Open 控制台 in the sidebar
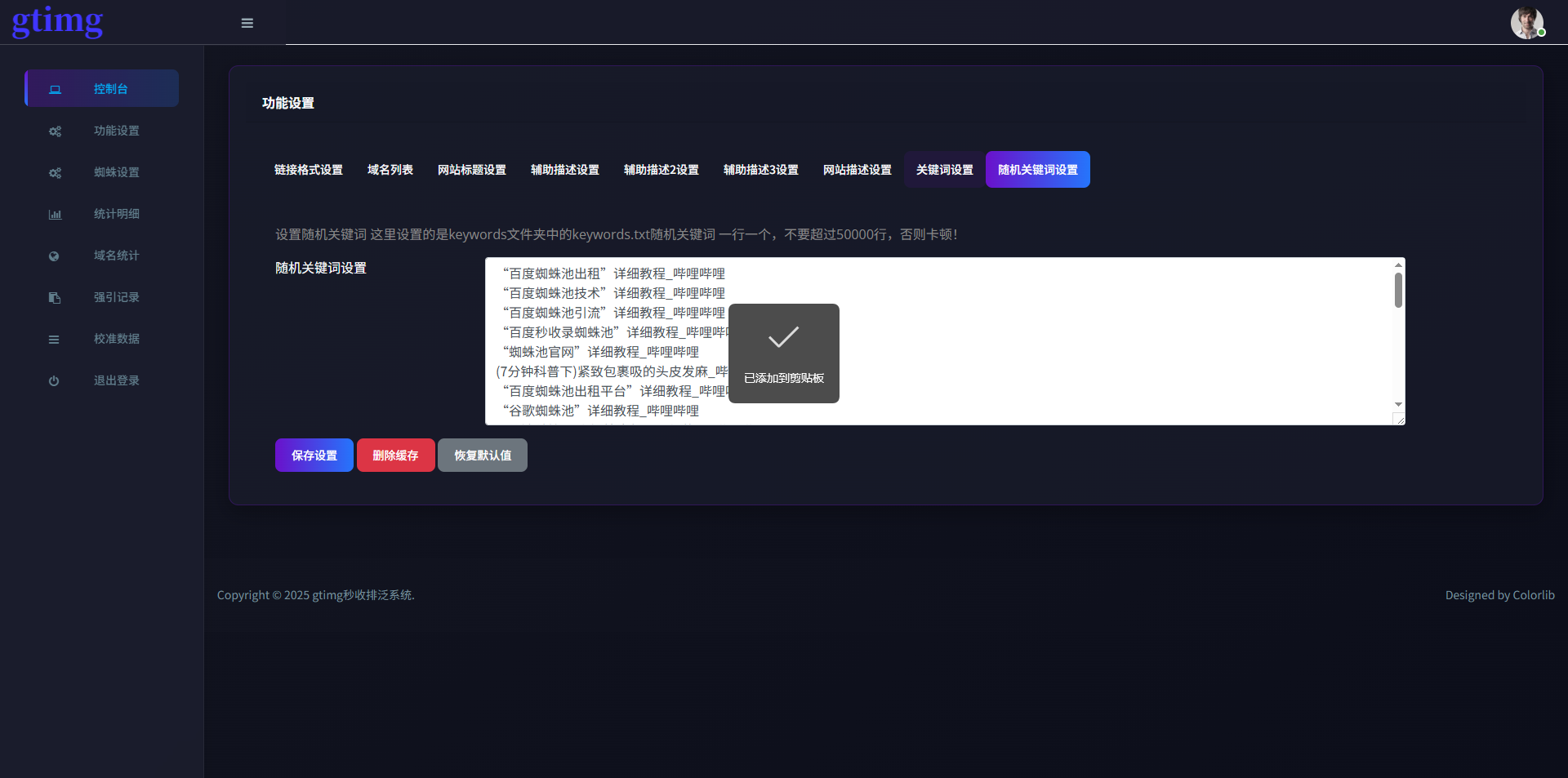Viewport: 1568px width, 778px height. [x=102, y=88]
